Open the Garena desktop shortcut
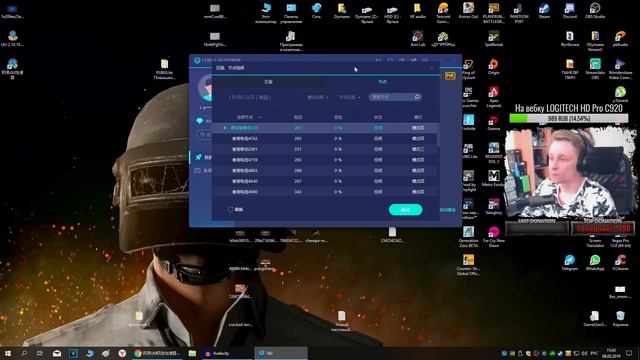This screenshot has height=360, width=640. (x=493, y=122)
